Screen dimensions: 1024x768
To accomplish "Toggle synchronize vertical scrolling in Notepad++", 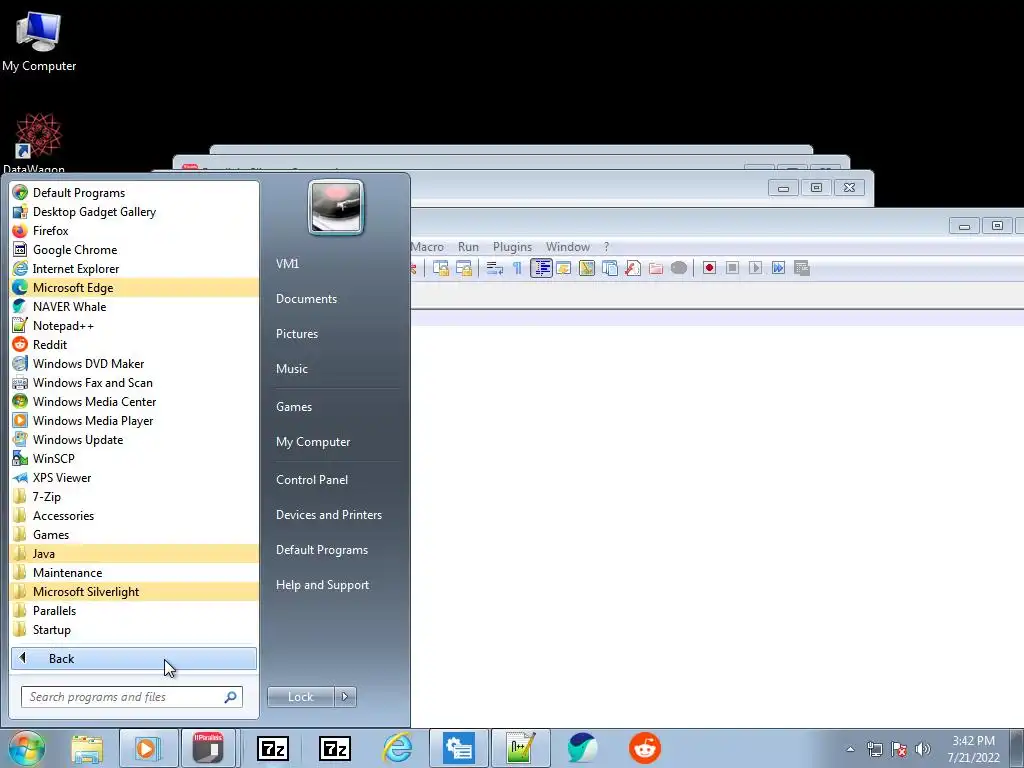I will [x=441, y=268].
